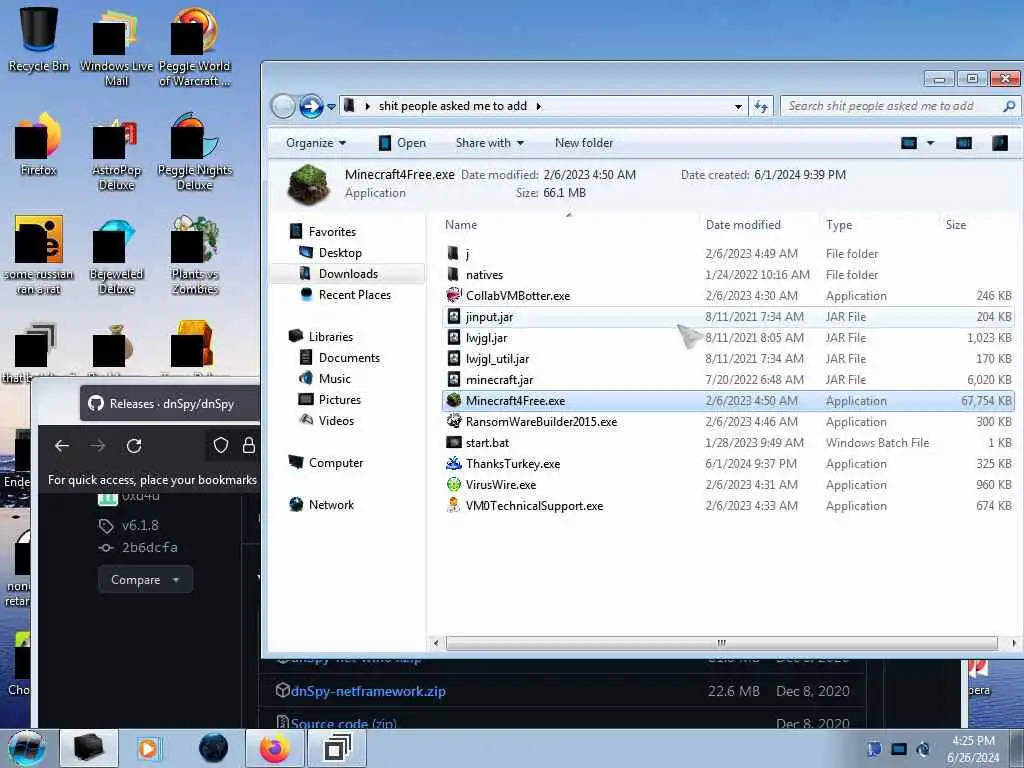Open Peggle Nights Deluxe desktop icon
1024x768 pixels.
195,152
